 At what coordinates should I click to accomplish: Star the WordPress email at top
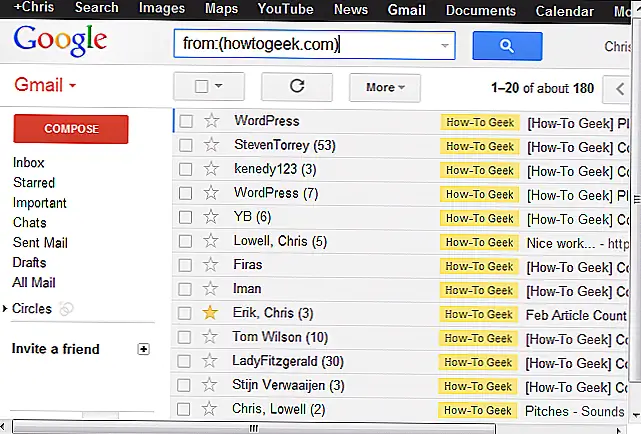211,121
